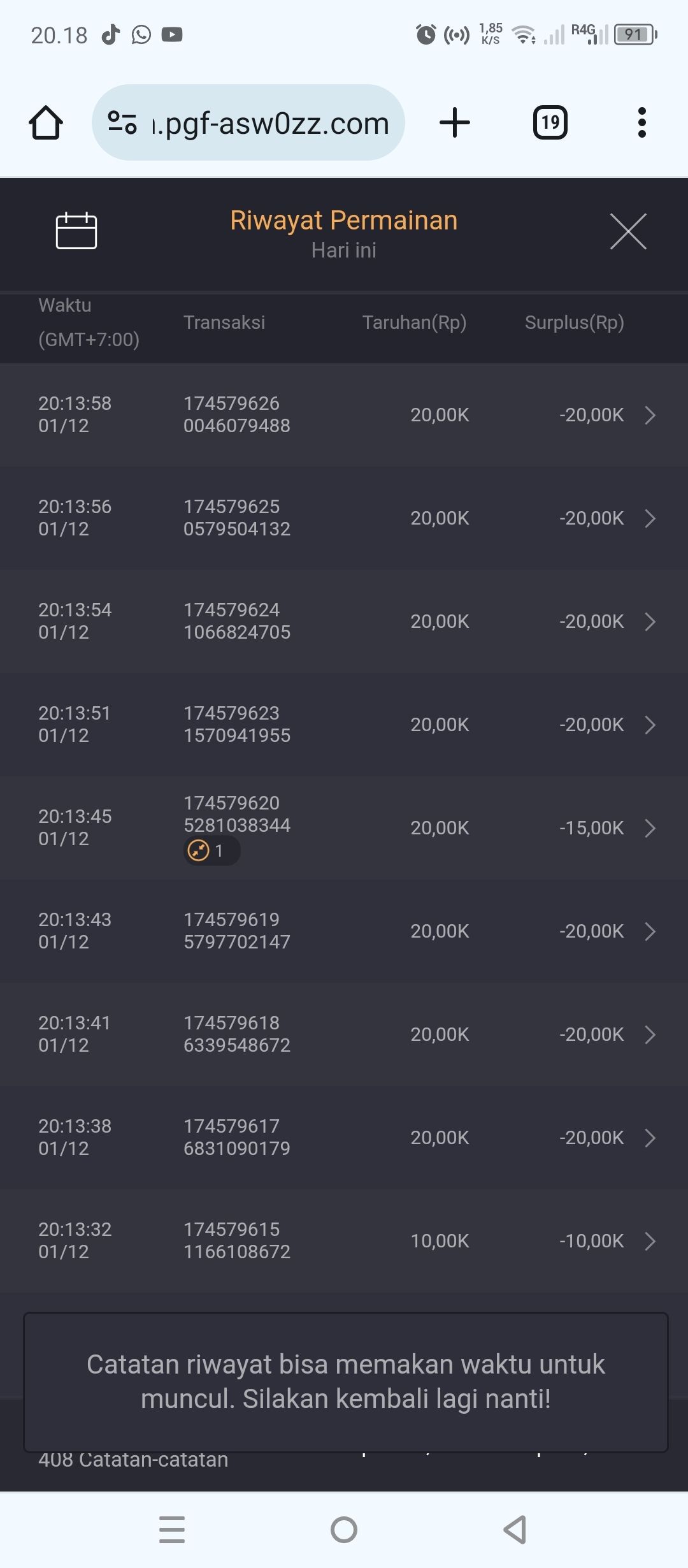Open site settings icon in address bar
688x1568 pixels.
(122, 122)
